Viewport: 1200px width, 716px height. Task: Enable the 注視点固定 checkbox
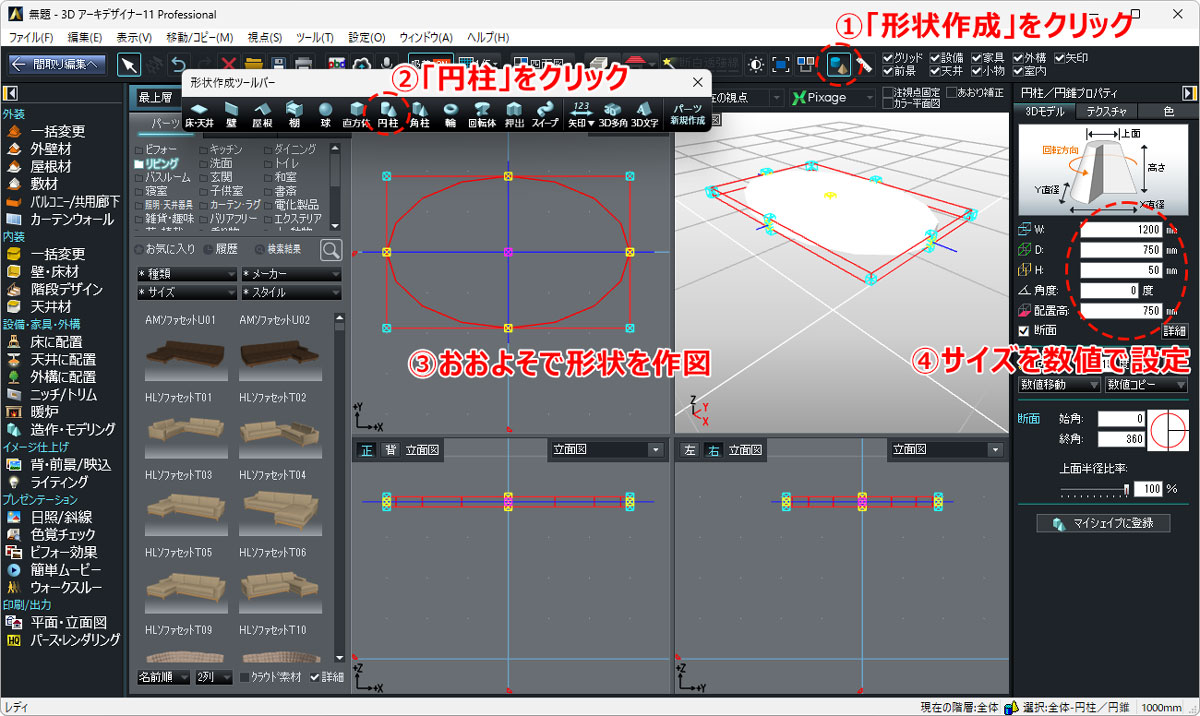888,92
